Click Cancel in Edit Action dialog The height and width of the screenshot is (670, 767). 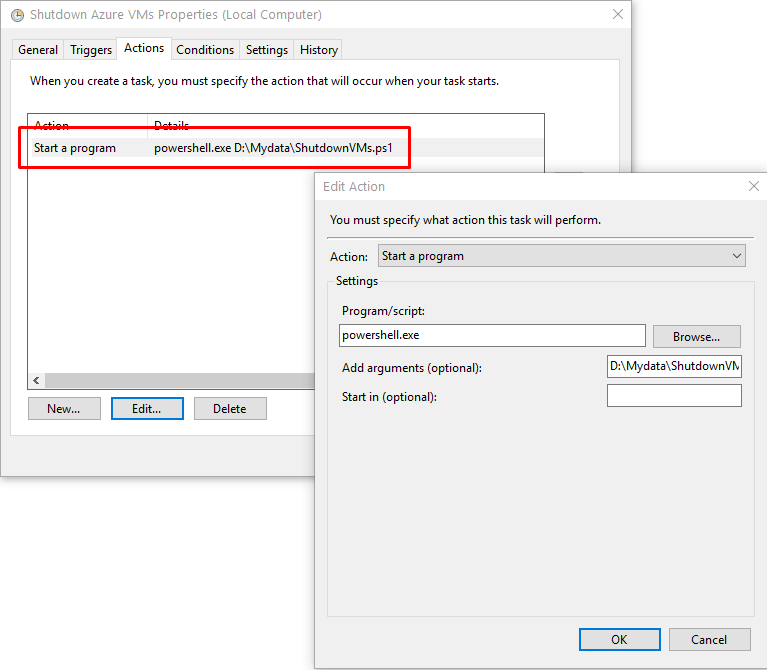pos(709,639)
